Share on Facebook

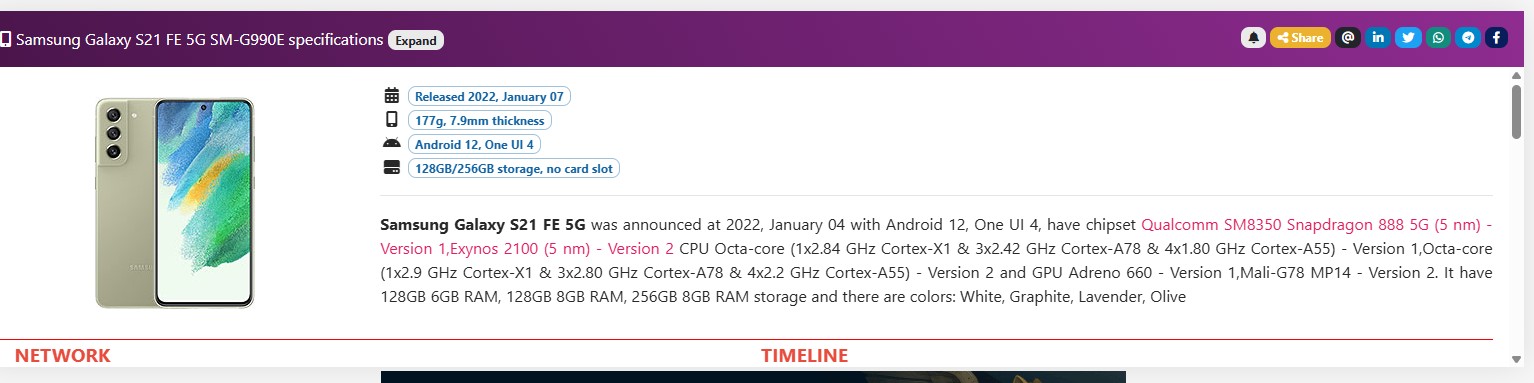point(1496,38)
